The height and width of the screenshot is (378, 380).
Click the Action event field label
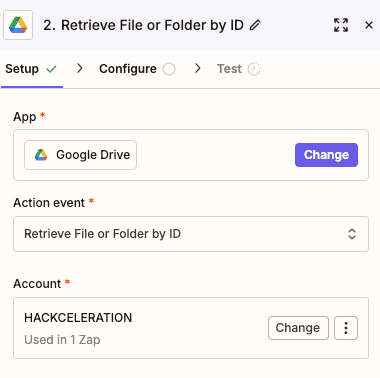click(x=49, y=203)
